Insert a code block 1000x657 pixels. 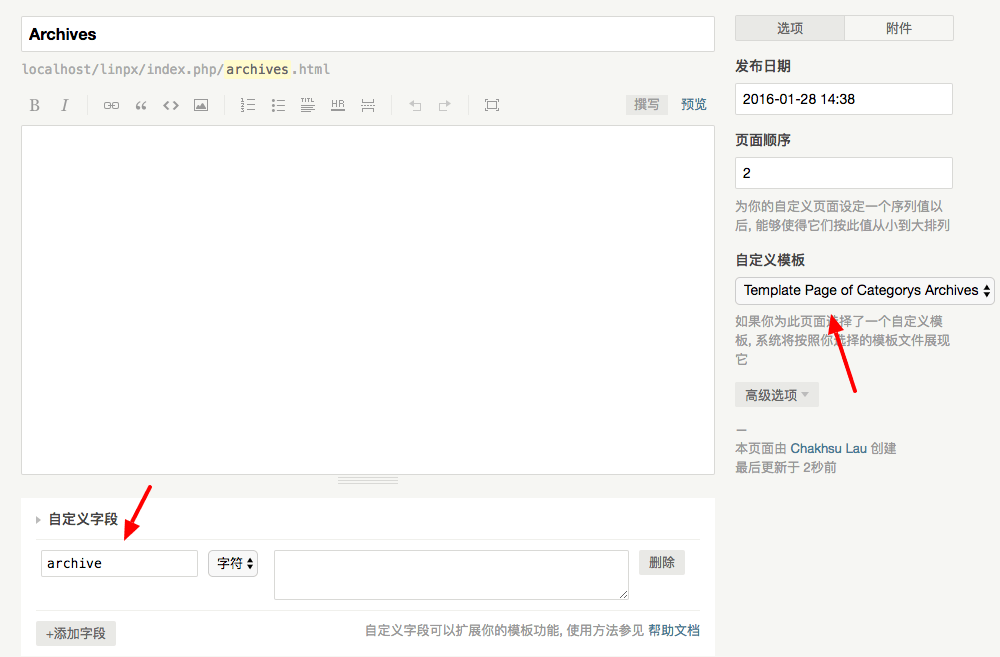click(x=170, y=105)
